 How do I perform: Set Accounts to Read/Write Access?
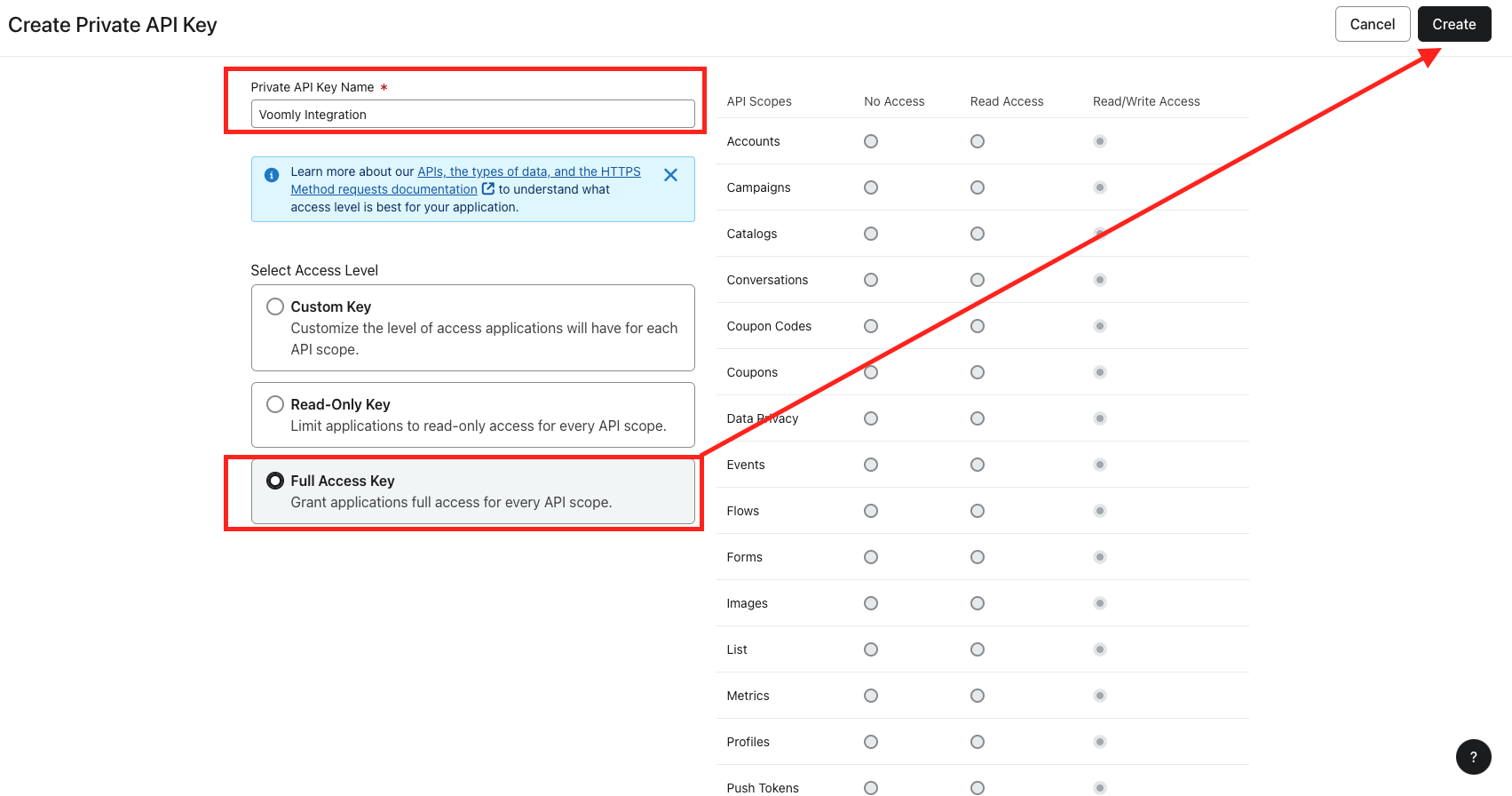click(x=1100, y=141)
